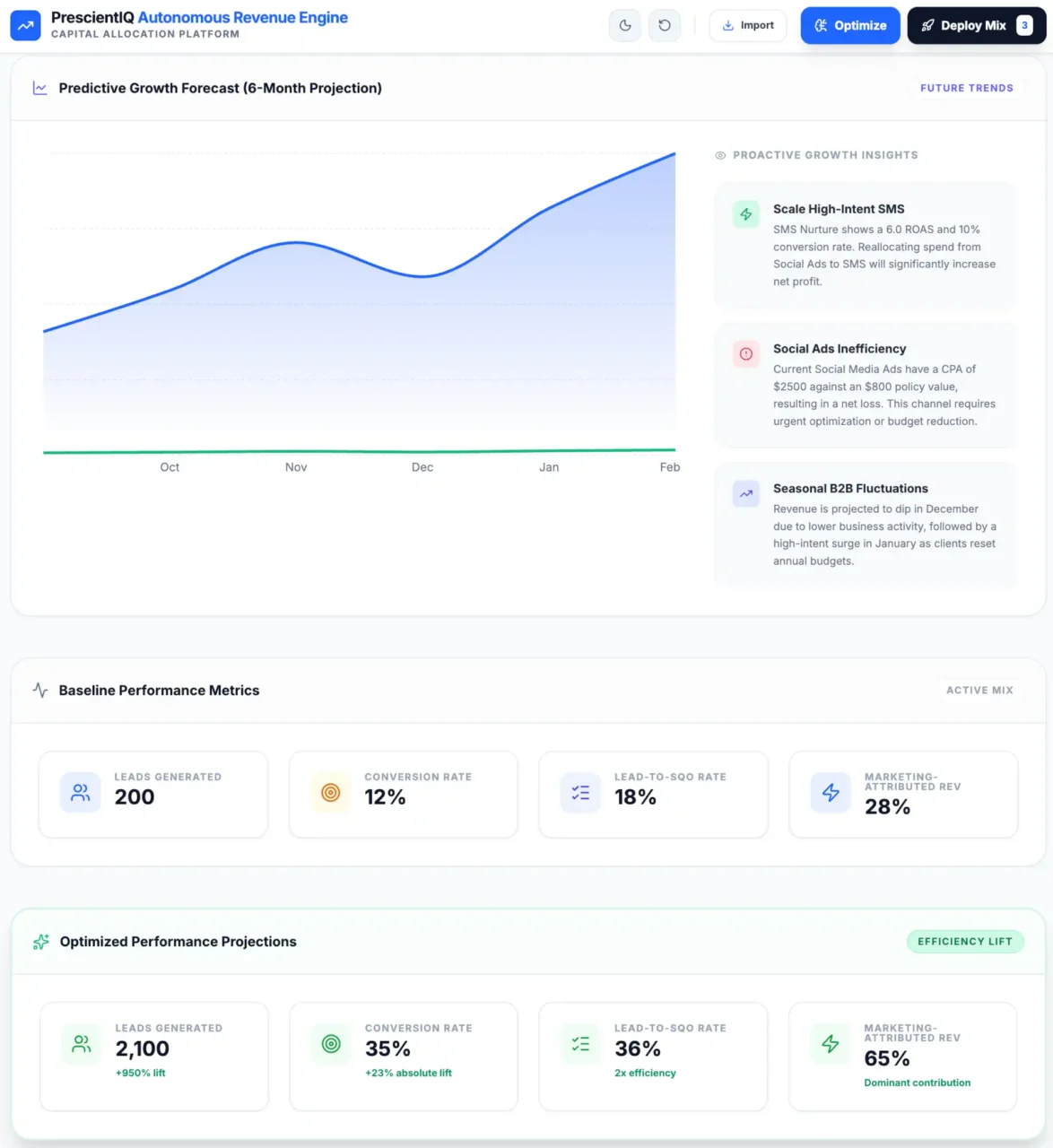Click the green target icon for optimized Conversion Rate

click(x=331, y=1044)
